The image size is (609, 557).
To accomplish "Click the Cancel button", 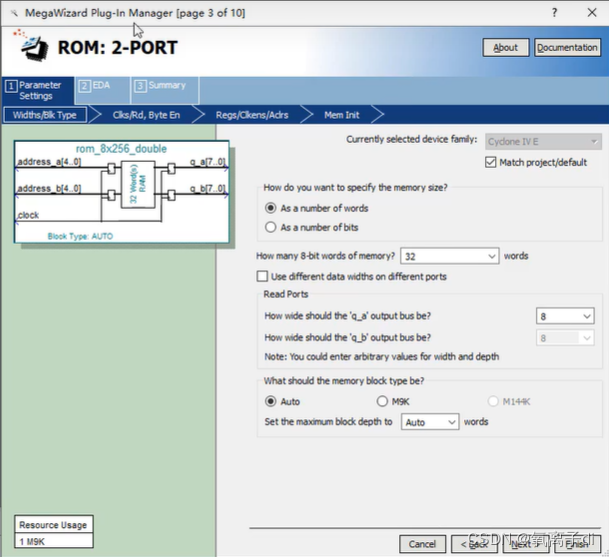I will tap(422, 544).
